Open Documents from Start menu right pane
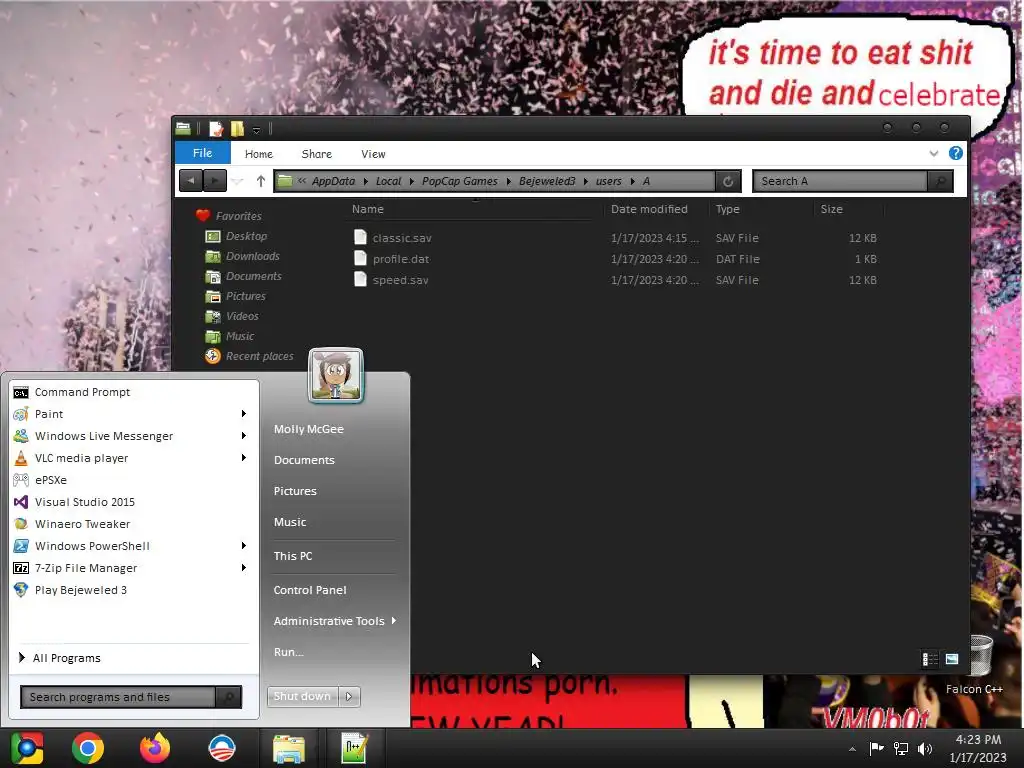This screenshot has height=768, width=1024. (x=304, y=460)
